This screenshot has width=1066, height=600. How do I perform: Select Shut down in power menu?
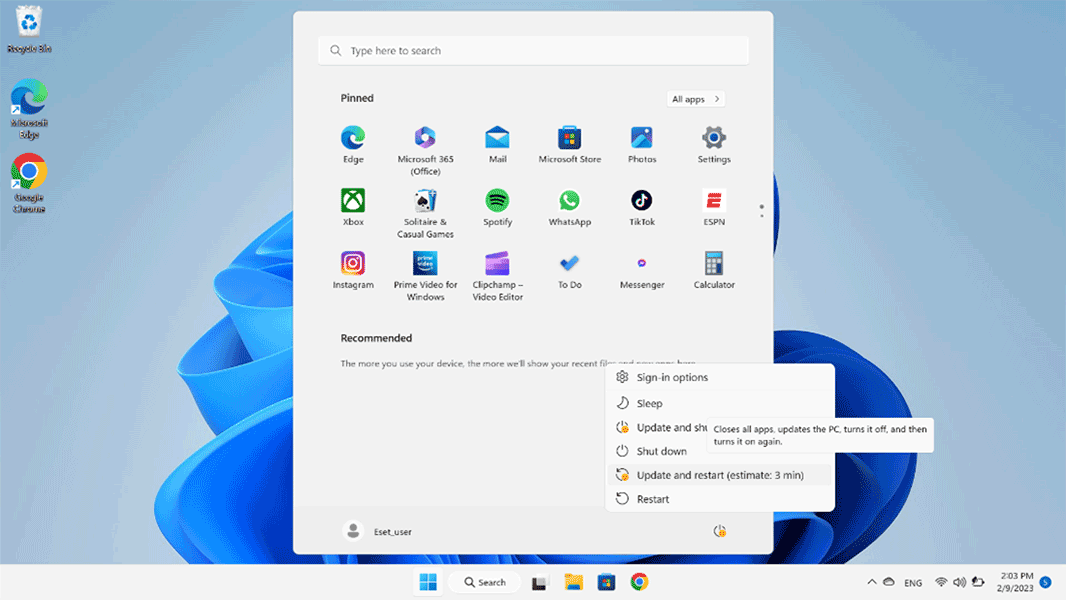click(661, 451)
